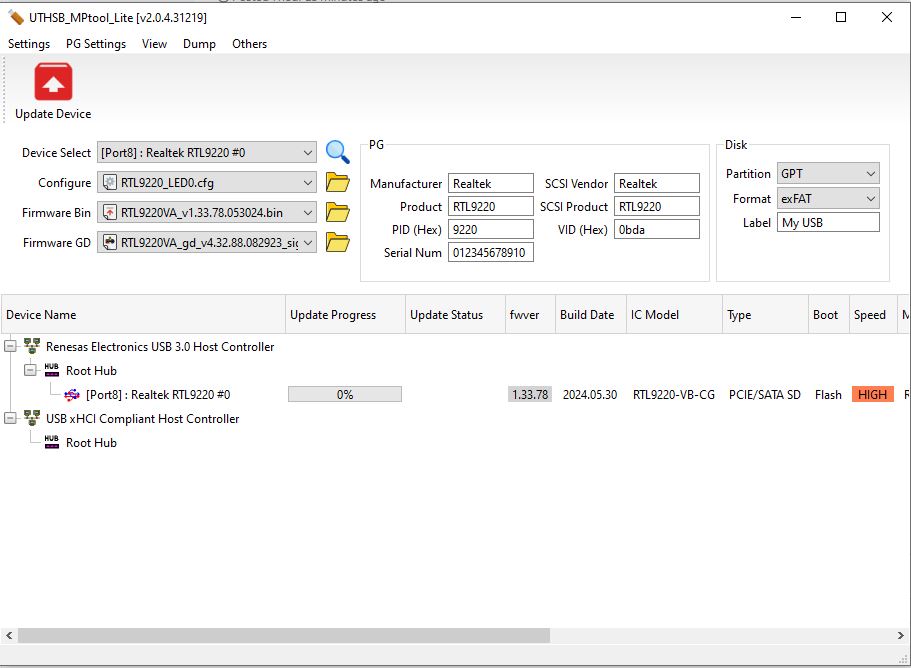Click the Speed column header

tap(873, 314)
